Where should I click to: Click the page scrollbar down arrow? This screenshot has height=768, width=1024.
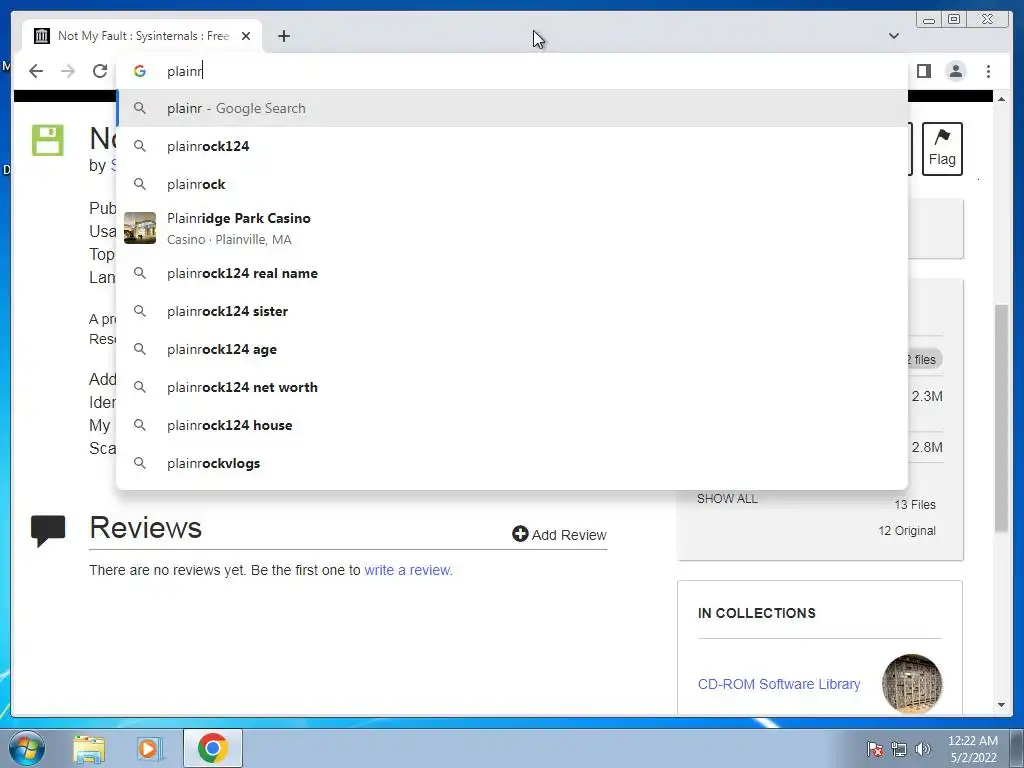[x=1001, y=705]
